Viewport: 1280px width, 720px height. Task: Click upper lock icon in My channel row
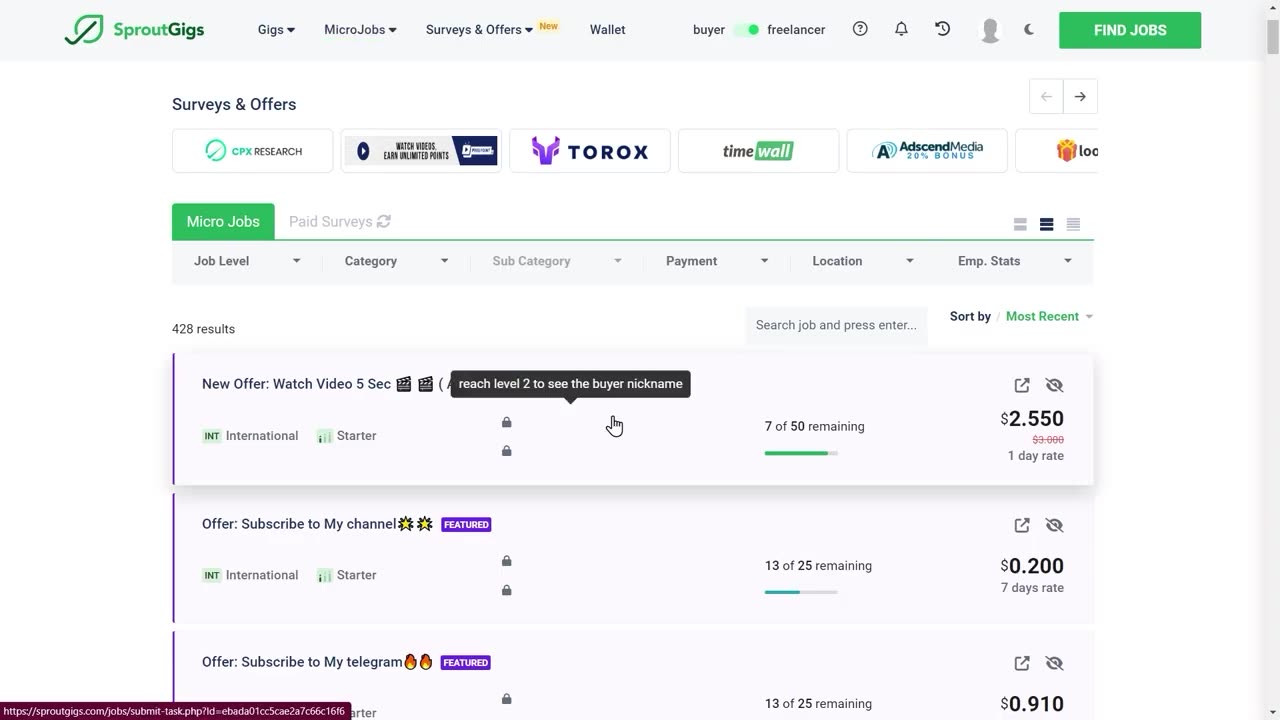click(x=506, y=561)
